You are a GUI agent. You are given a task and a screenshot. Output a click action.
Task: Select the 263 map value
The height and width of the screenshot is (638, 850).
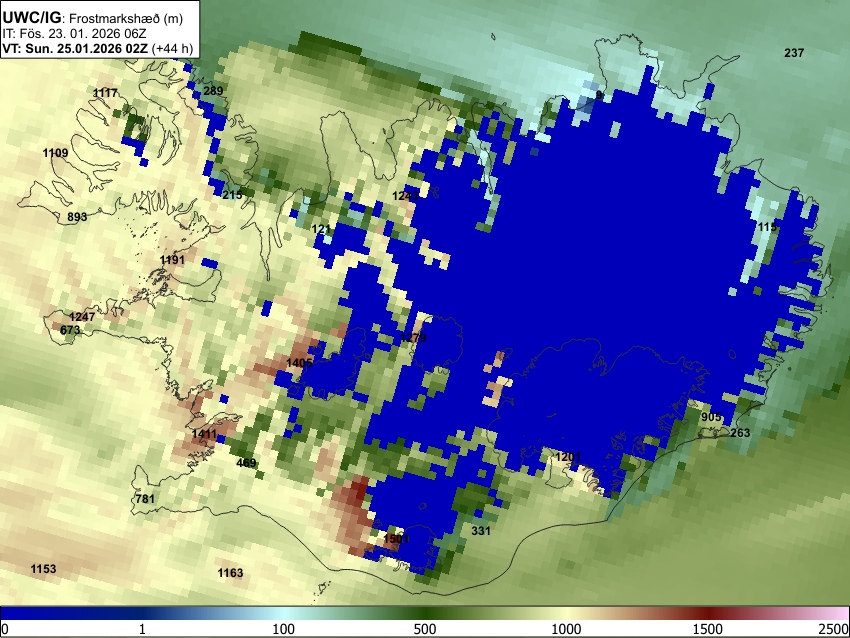pyautogui.click(x=740, y=433)
